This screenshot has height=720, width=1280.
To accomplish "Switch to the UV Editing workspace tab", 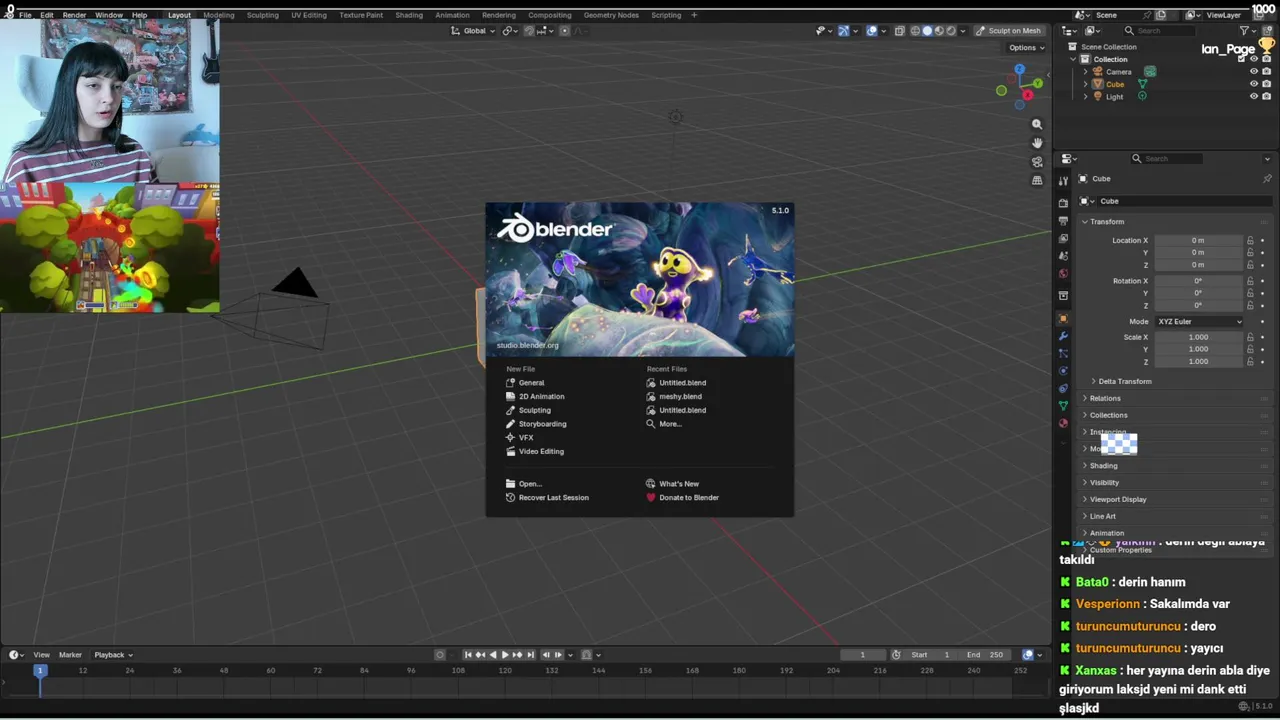I will click(308, 15).
